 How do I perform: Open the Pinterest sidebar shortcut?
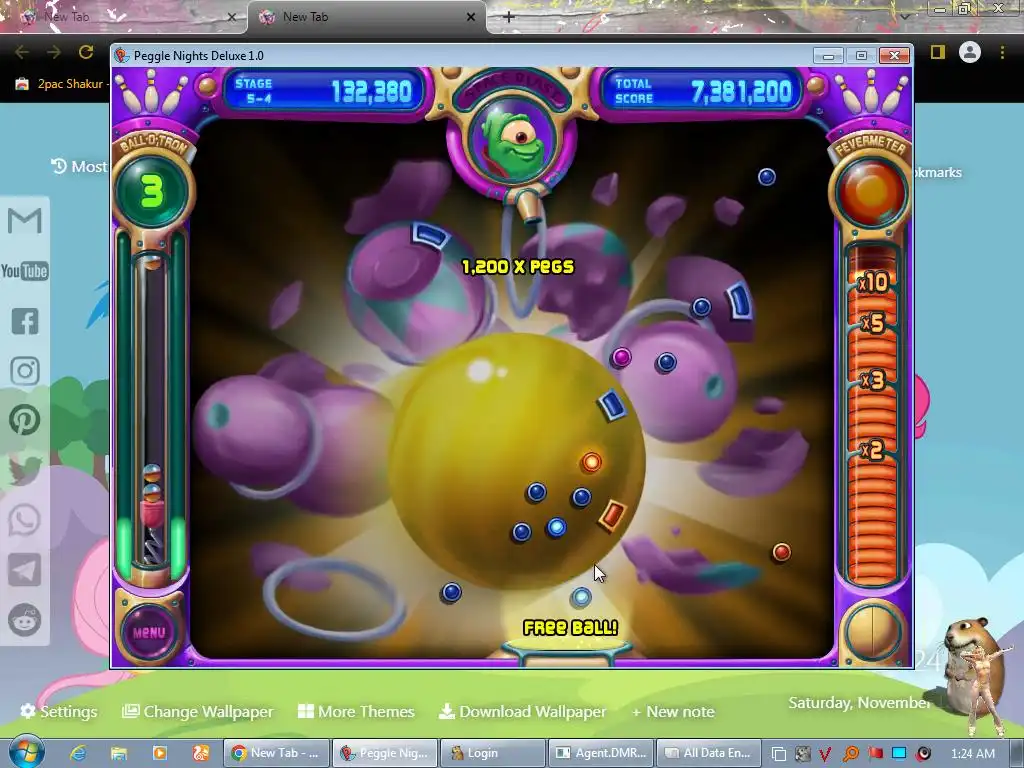pyautogui.click(x=25, y=420)
